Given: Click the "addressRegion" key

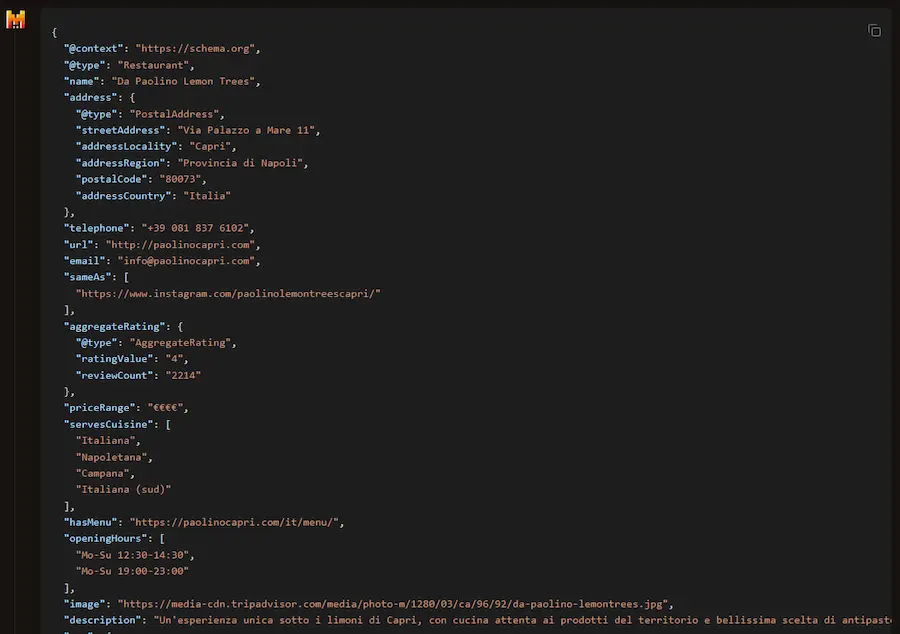Looking at the screenshot, I should pyautogui.click(x=121, y=163).
